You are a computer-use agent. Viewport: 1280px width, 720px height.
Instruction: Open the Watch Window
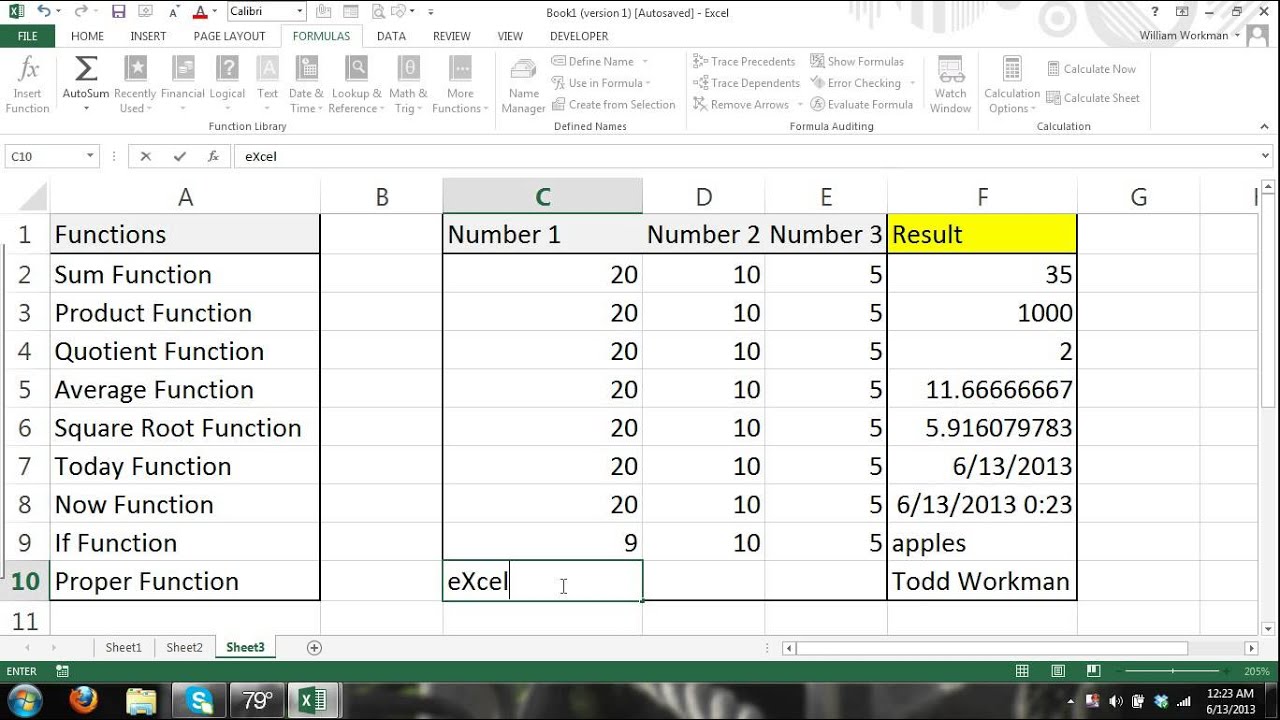point(950,85)
